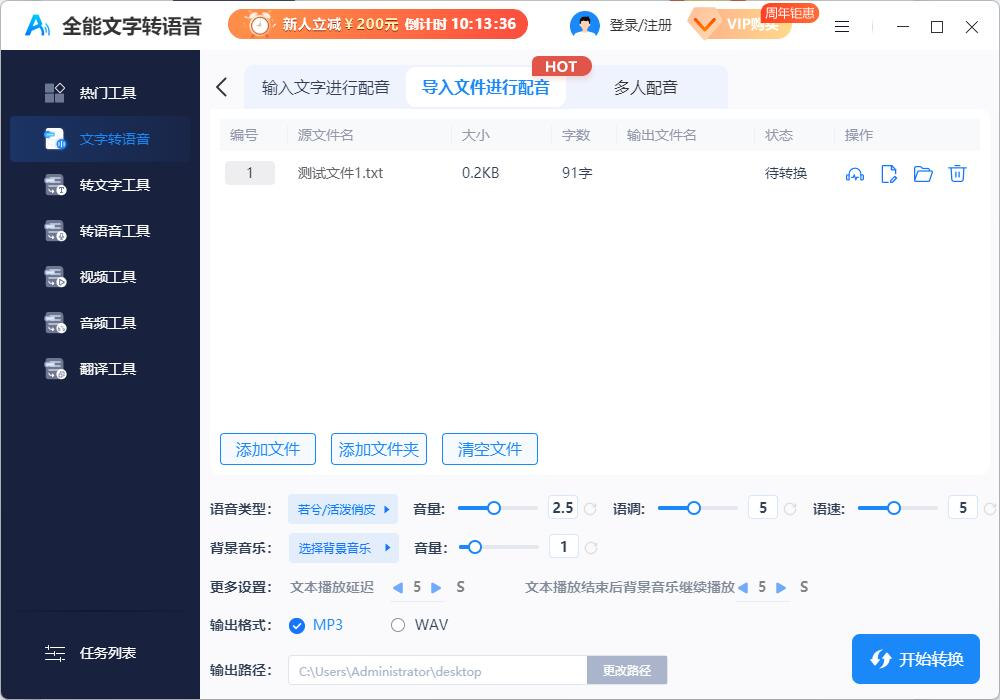1000x700 pixels.
Task: Click the 开始转换 button
Action: tap(915, 659)
